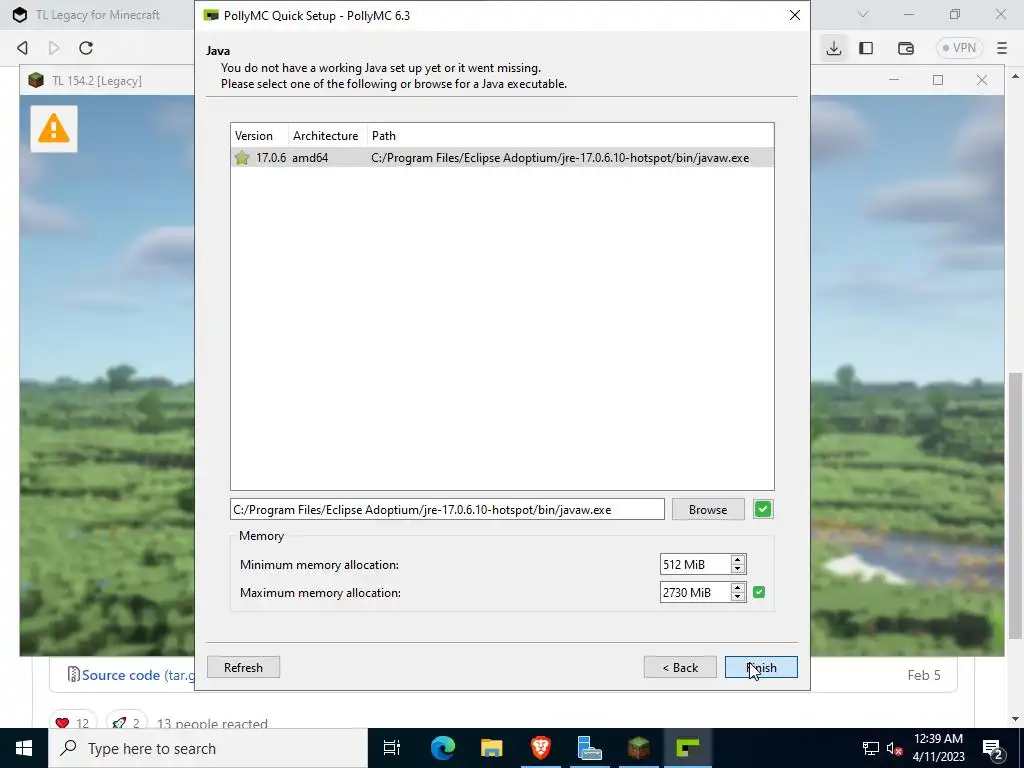Click the browser forward navigation arrow
The width and height of the screenshot is (1024, 768).
click(x=54, y=48)
